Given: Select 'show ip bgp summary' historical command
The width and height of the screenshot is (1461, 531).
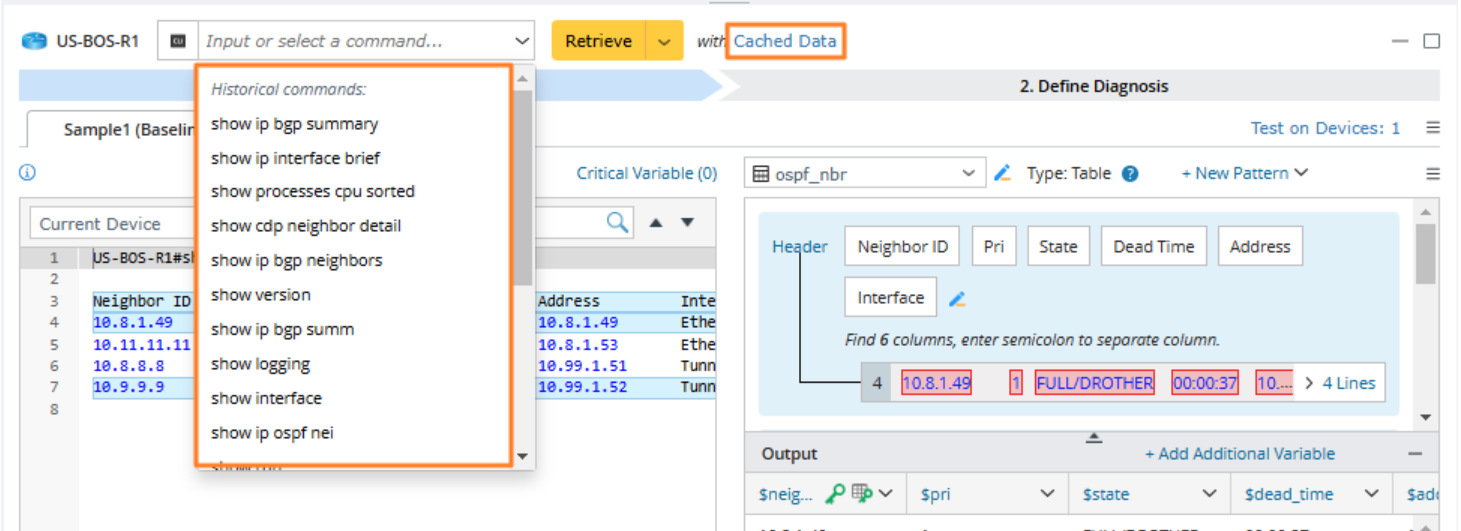Looking at the screenshot, I should click(x=294, y=124).
